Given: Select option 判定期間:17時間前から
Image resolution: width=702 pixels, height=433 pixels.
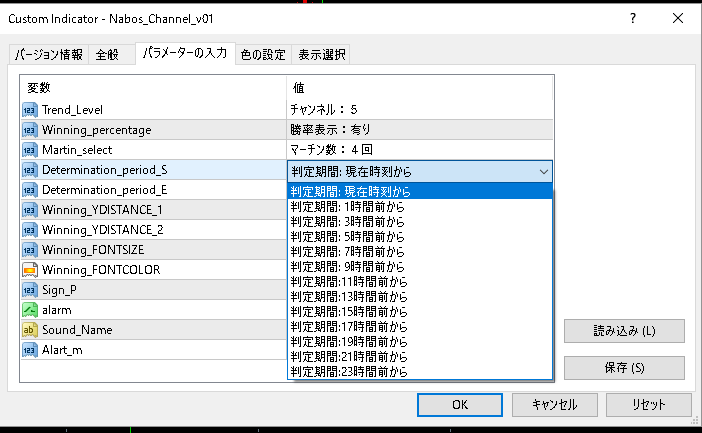Looking at the screenshot, I should 419,327.
